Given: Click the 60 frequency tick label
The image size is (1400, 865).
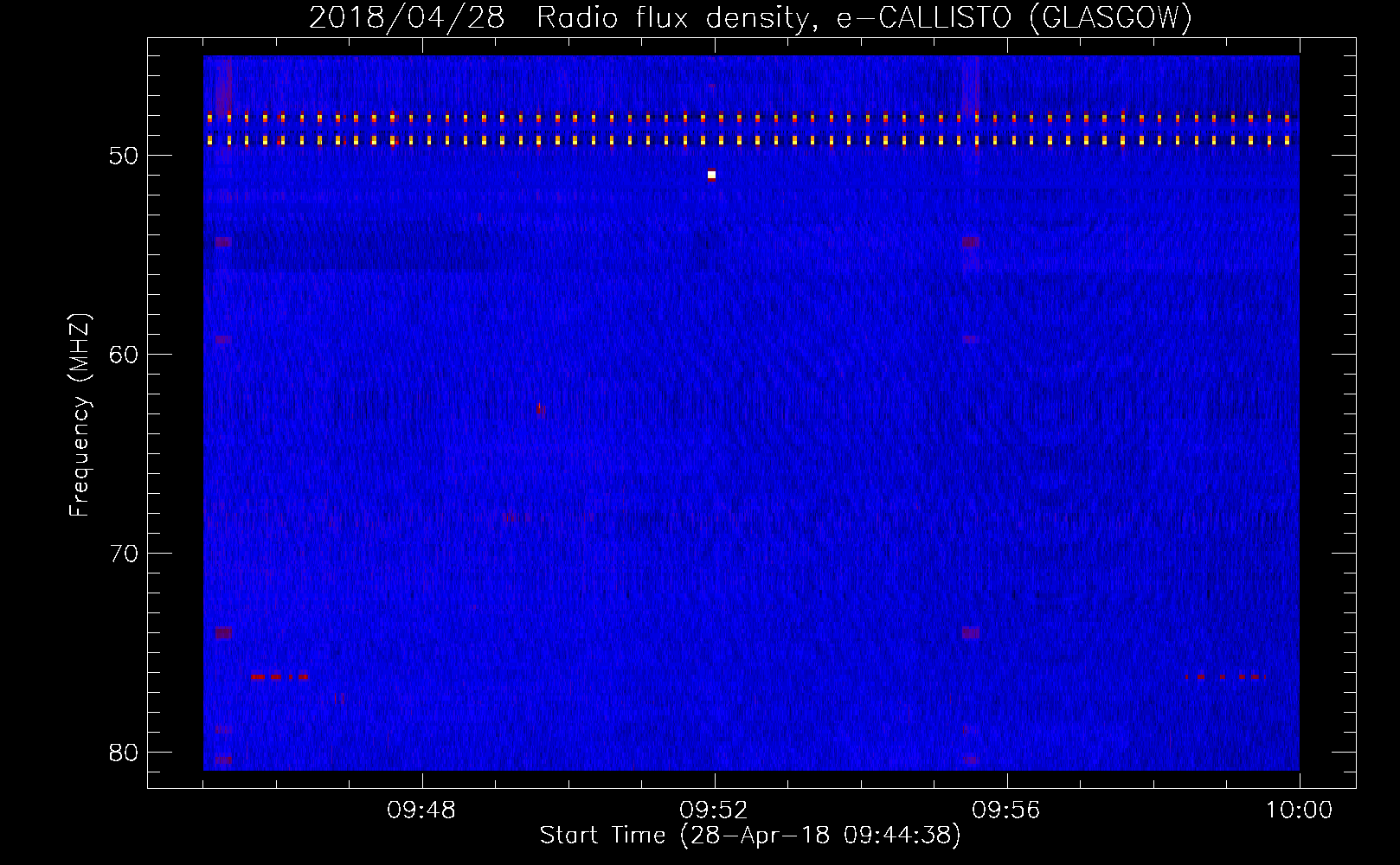Looking at the screenshot, I should click(124, 355).
